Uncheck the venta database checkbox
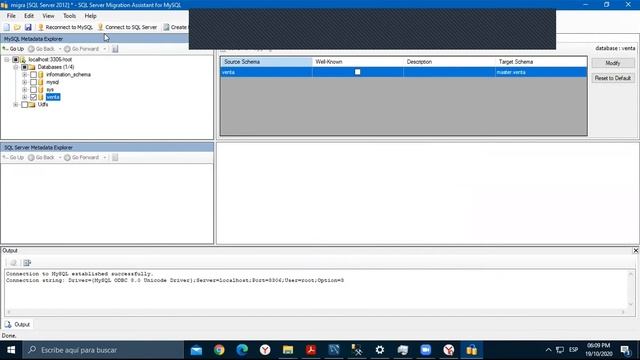 [x=33, y=97]
